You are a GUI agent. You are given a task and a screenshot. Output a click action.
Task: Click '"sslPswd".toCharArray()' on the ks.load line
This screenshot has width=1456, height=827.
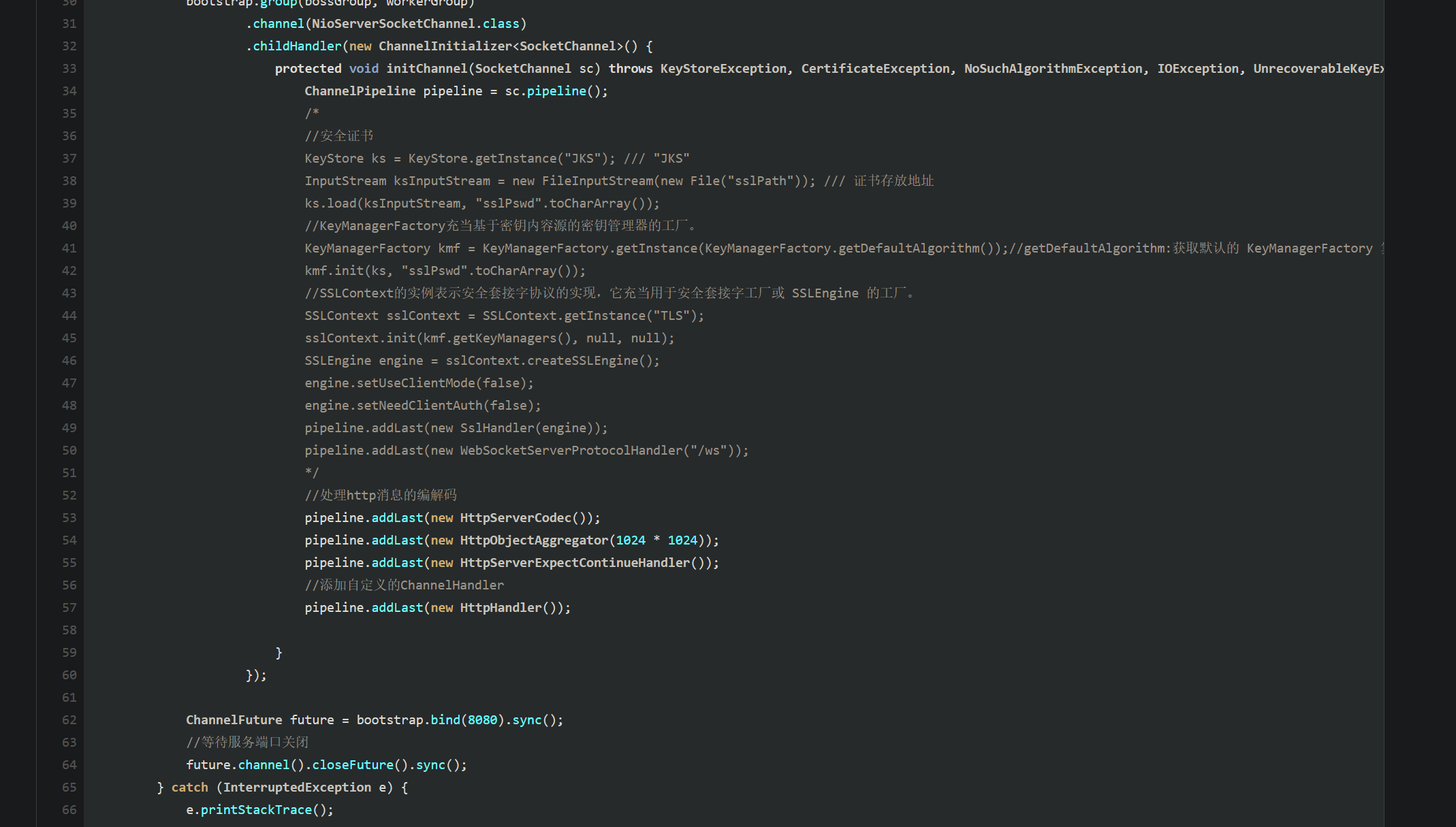[564, 204]
